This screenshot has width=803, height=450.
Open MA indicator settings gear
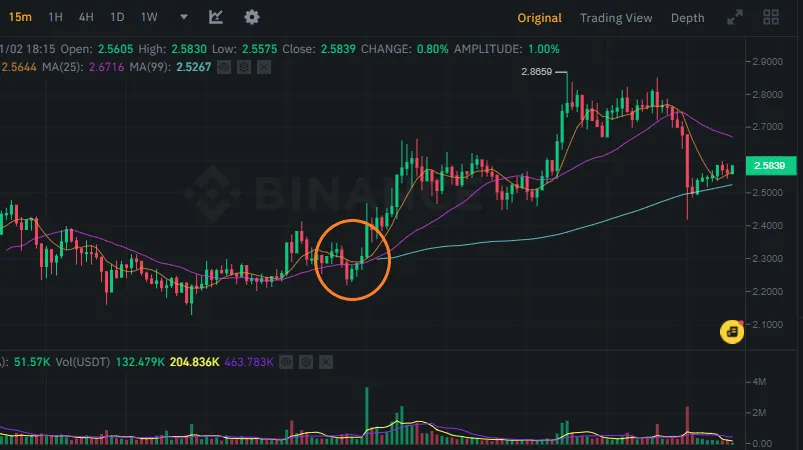pos(244,67)
